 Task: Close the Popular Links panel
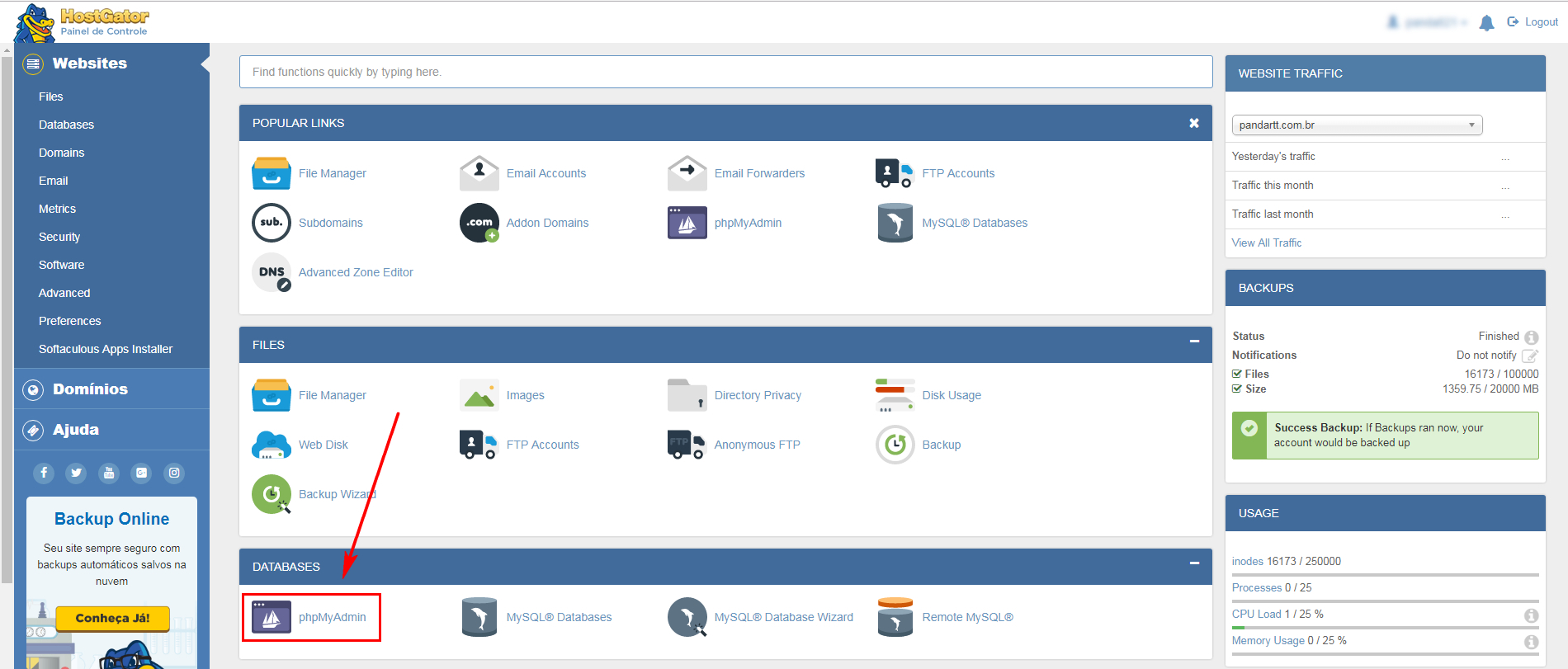coord(1194,123)
